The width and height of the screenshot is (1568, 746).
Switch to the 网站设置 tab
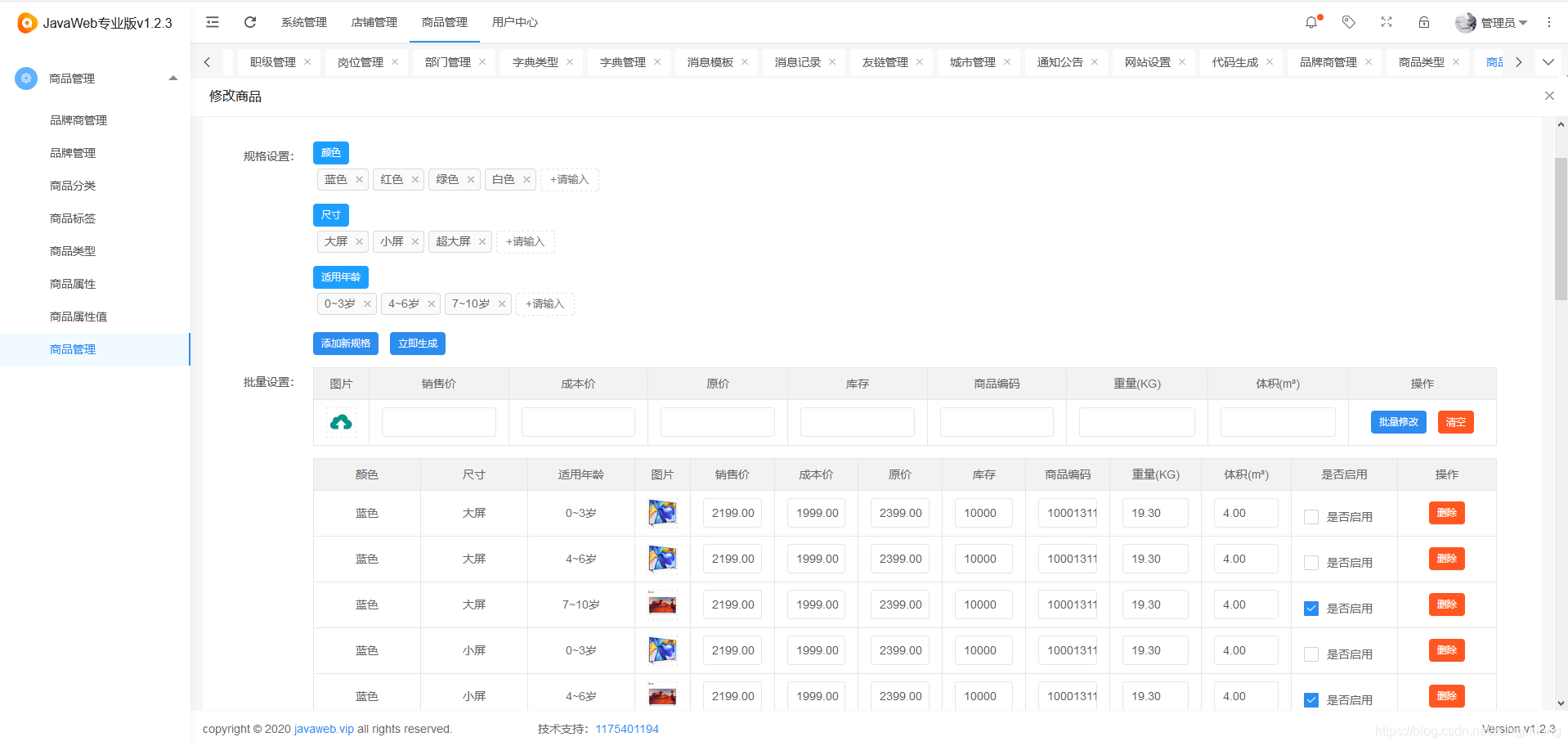[x=1148, y=62]
